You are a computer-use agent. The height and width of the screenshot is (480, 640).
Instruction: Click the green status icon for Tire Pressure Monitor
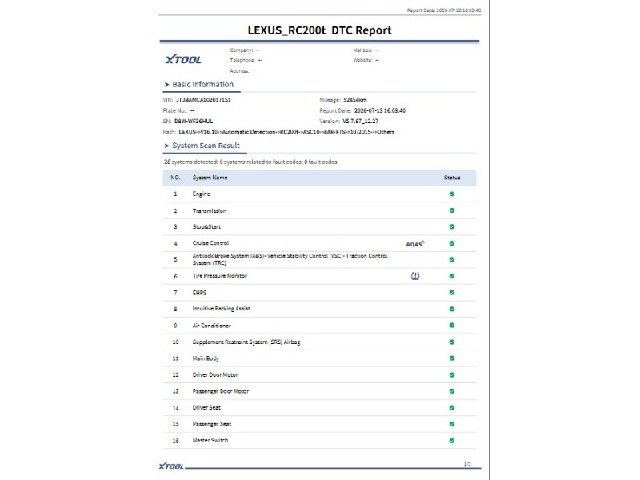[x=452, y=276]
